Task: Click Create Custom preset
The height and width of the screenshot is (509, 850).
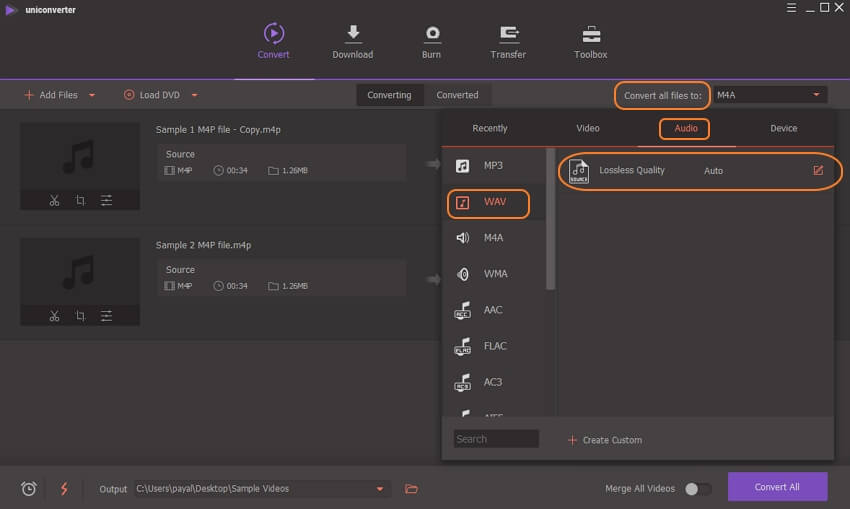Action: tap(605, 440)
